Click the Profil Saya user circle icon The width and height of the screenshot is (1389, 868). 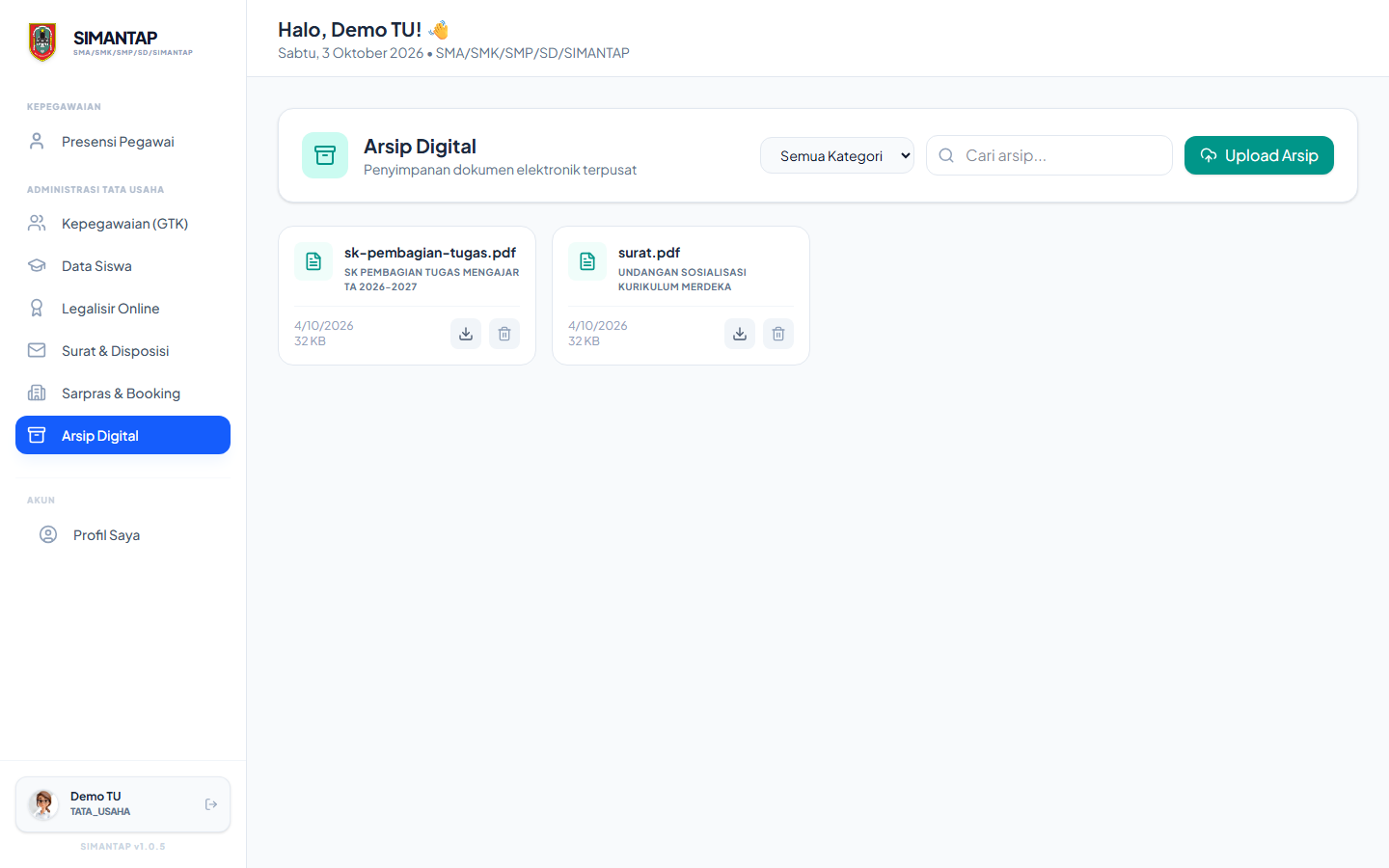48,535
